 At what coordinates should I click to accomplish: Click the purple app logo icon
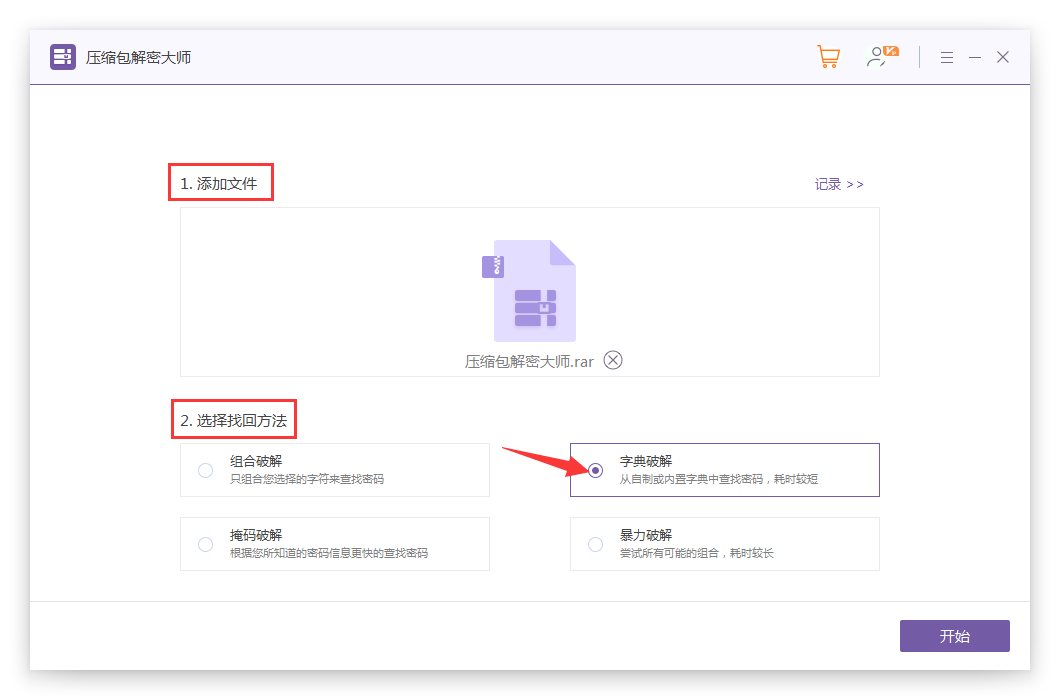[63, 57]
